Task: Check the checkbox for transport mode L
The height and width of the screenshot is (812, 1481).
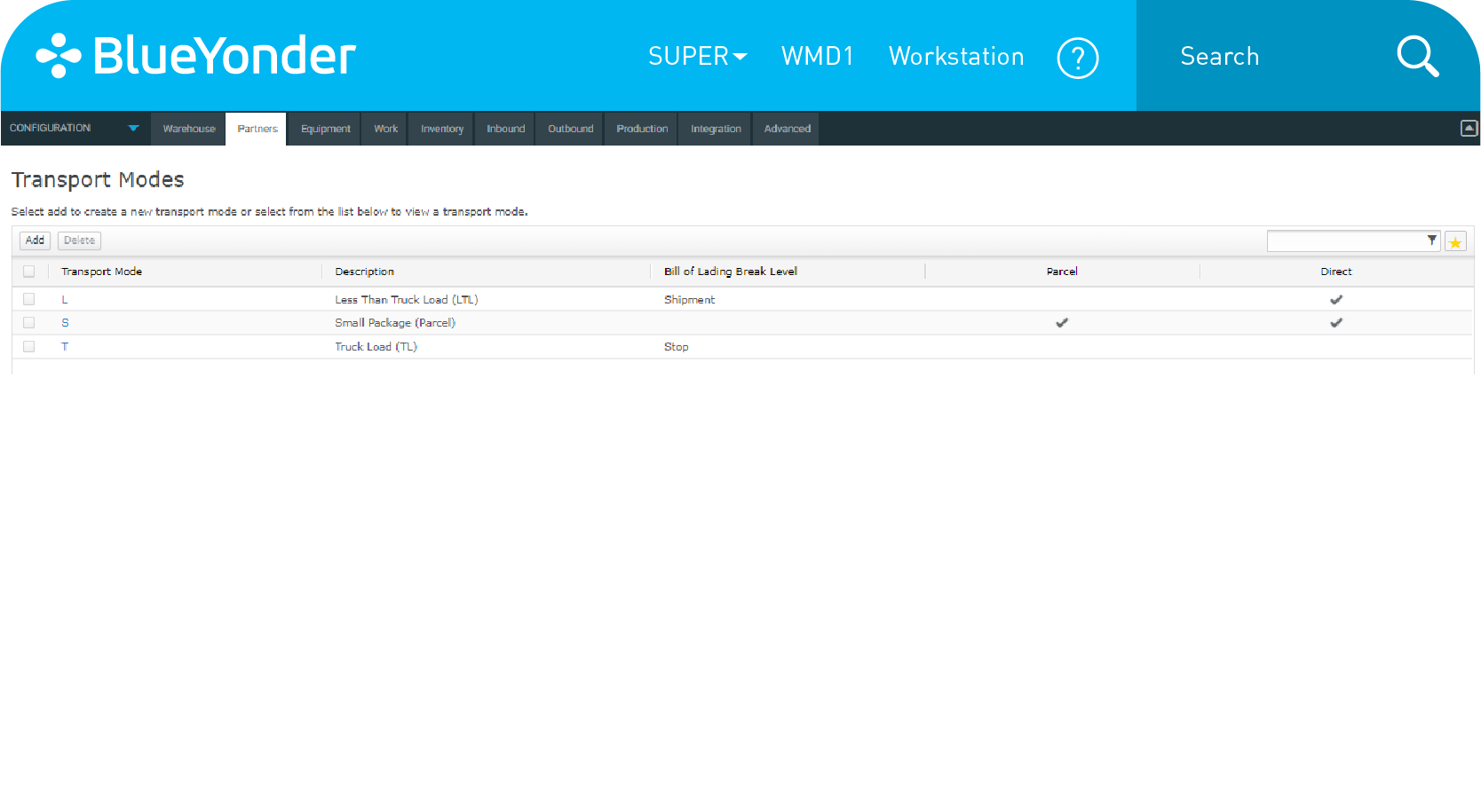Action: (28, 299)
